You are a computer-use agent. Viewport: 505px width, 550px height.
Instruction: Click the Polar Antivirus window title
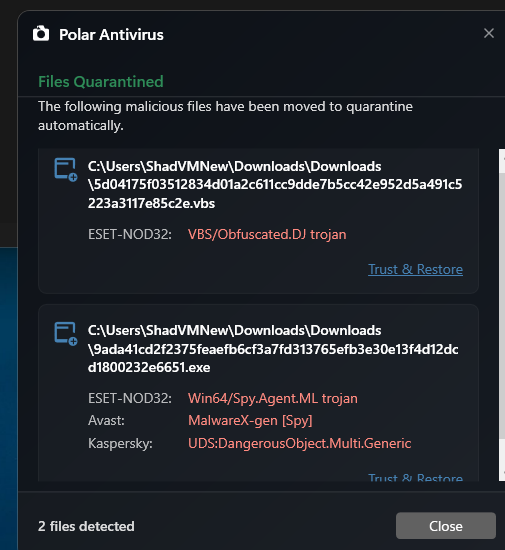(111, 35)
